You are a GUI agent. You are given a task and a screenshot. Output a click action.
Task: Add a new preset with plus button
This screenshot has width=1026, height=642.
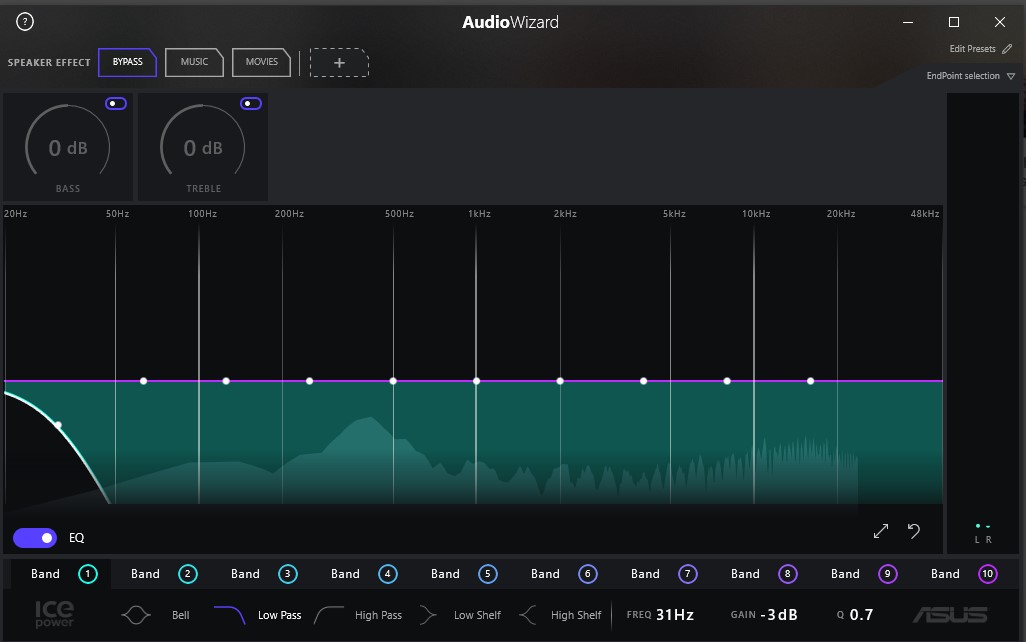point(339,62)
